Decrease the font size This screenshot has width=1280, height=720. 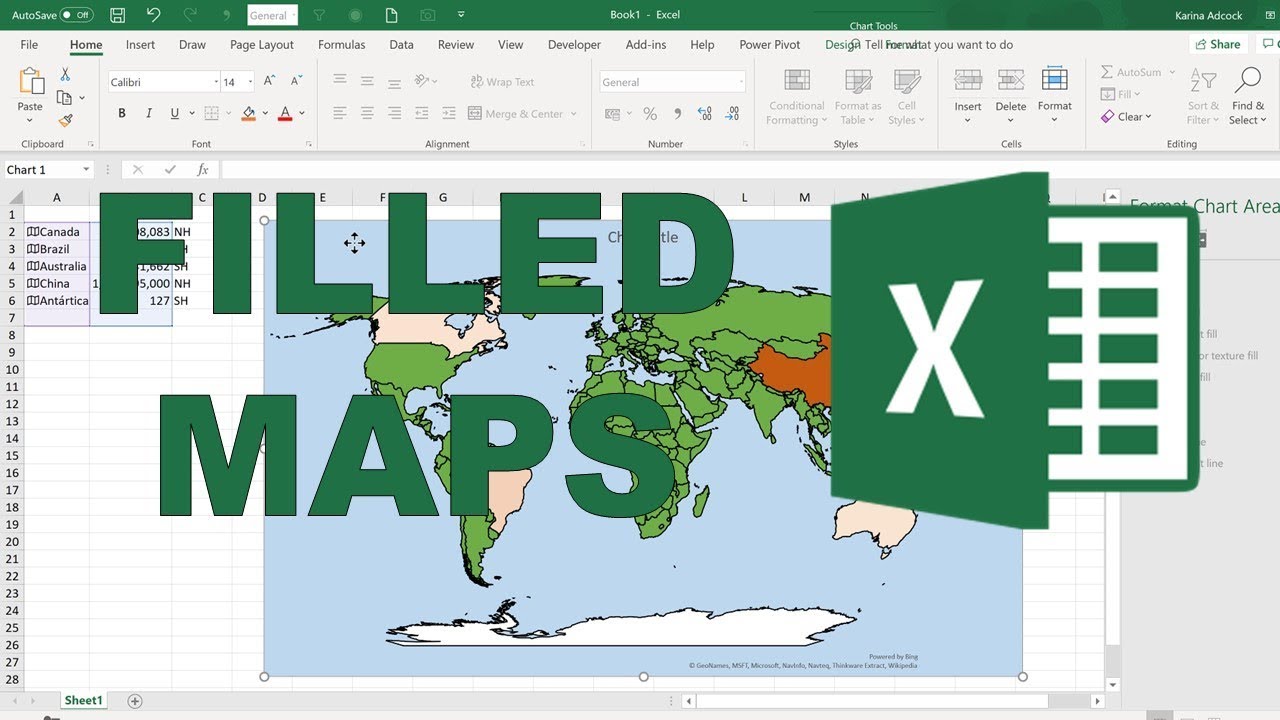296,82
